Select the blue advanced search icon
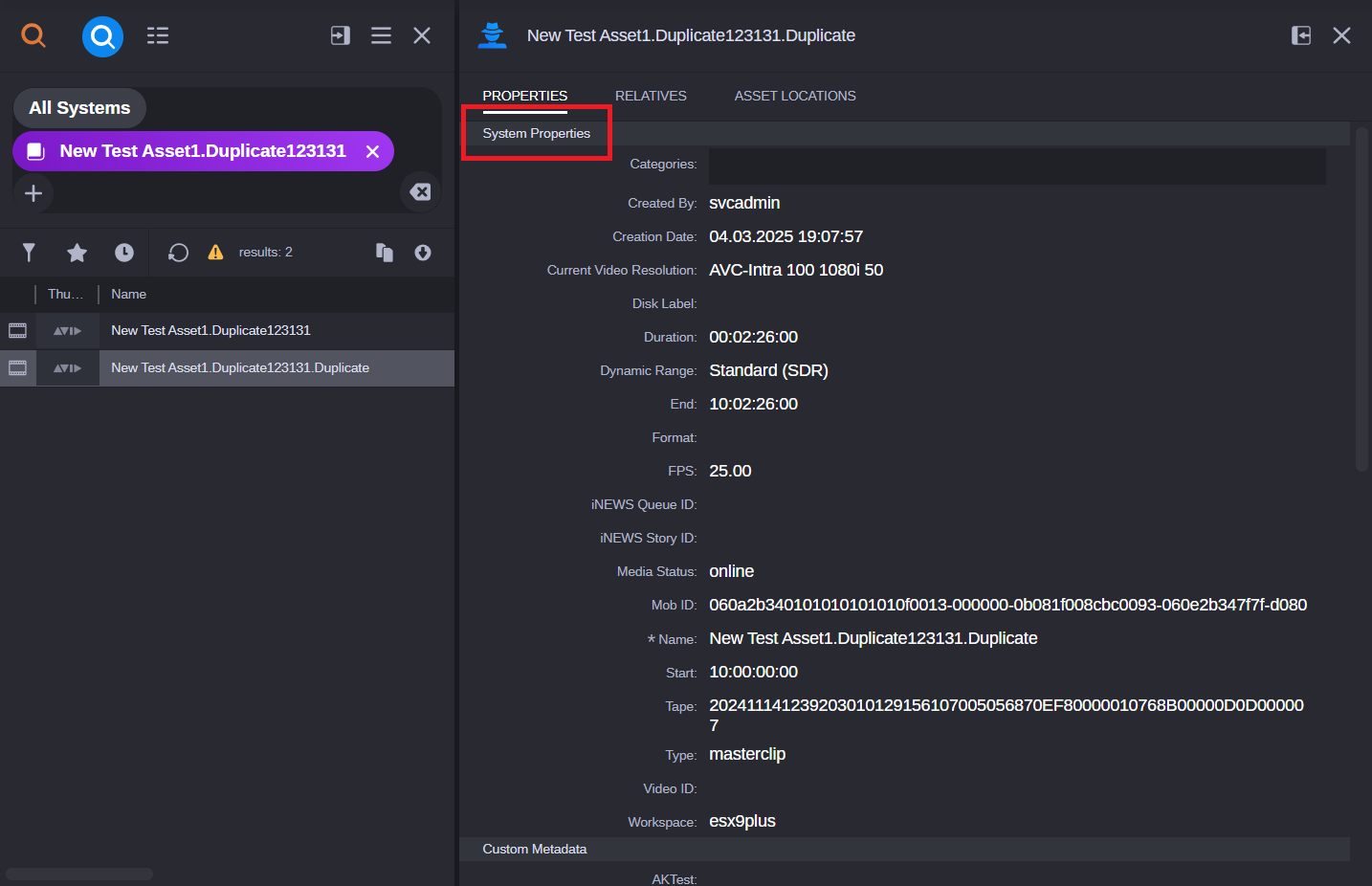This screenshot has height=886, width=1372. pyautogui.click(x=102, y=35)
